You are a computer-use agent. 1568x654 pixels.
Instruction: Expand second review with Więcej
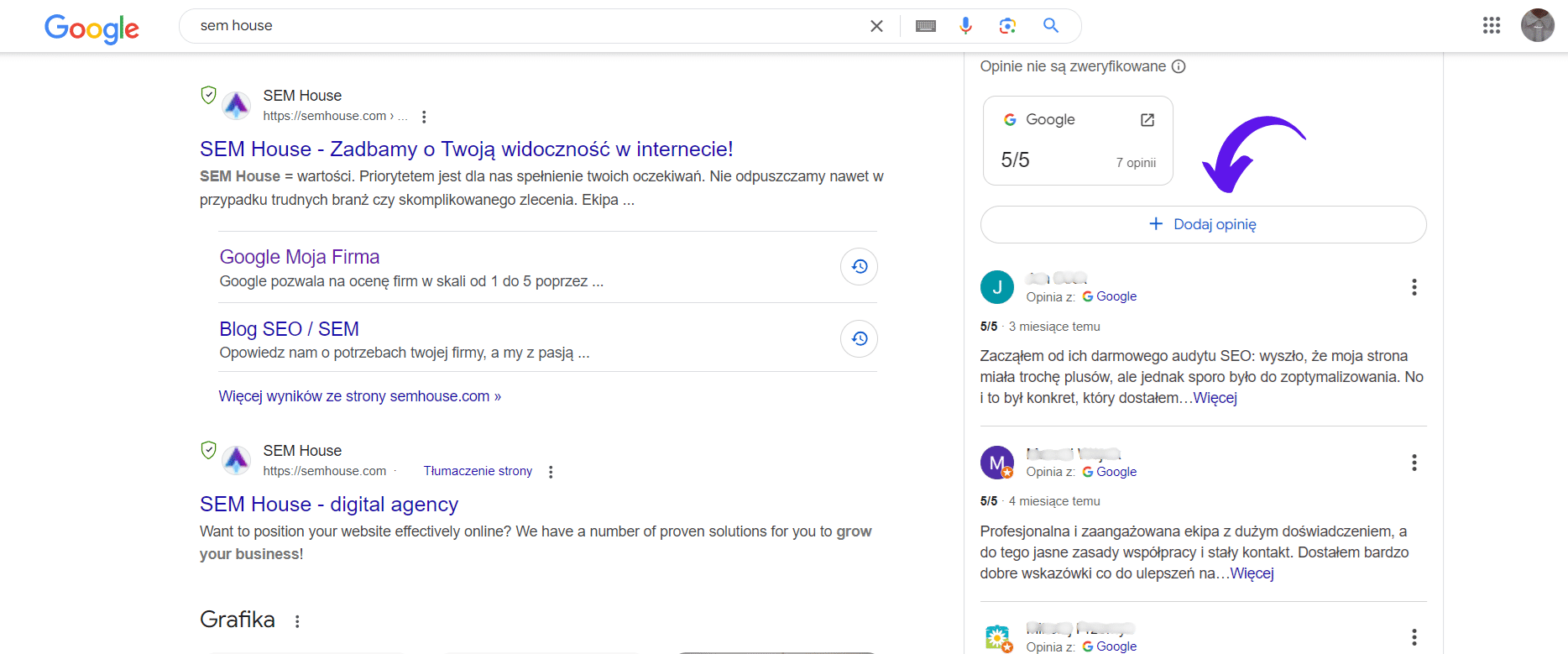pyautogui.click(x=1252, y=573)
